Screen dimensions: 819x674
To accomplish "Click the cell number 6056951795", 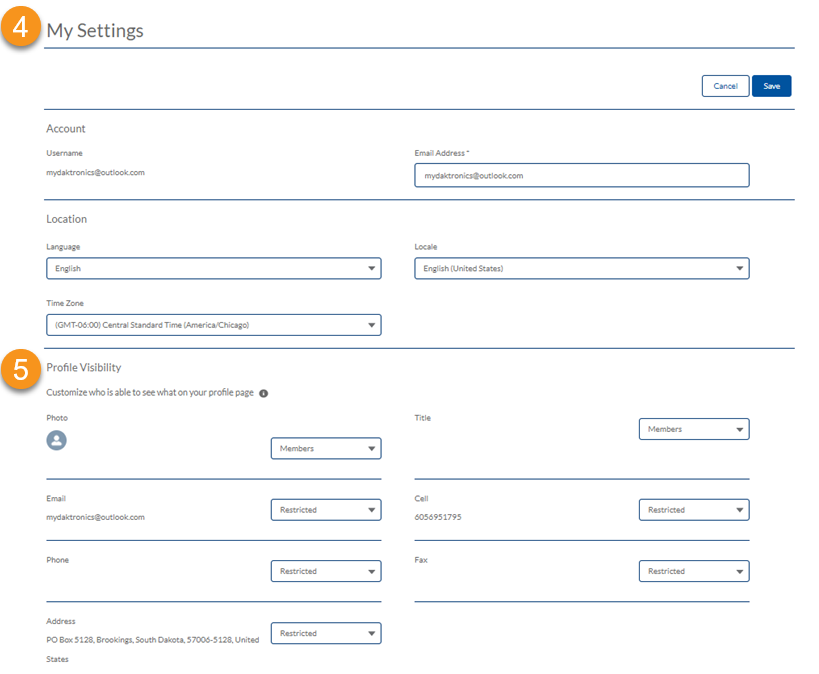I will pos(438,517).
